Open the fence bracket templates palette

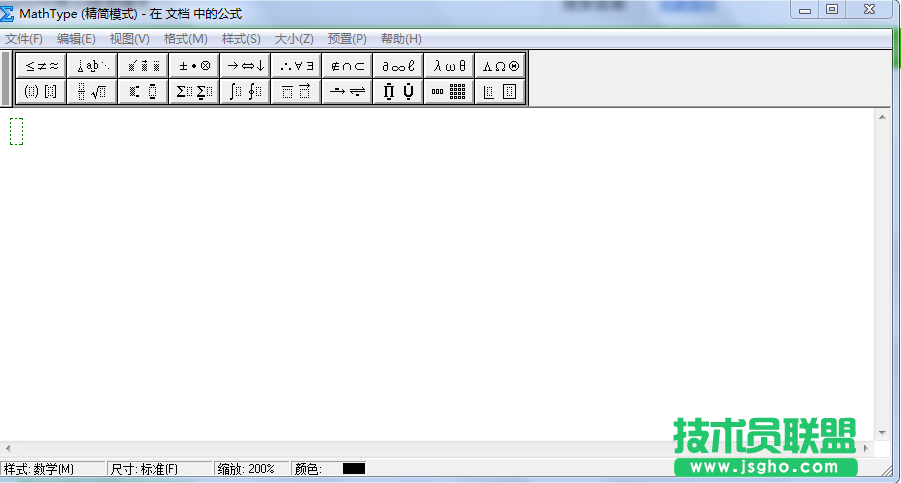(42, 92)
